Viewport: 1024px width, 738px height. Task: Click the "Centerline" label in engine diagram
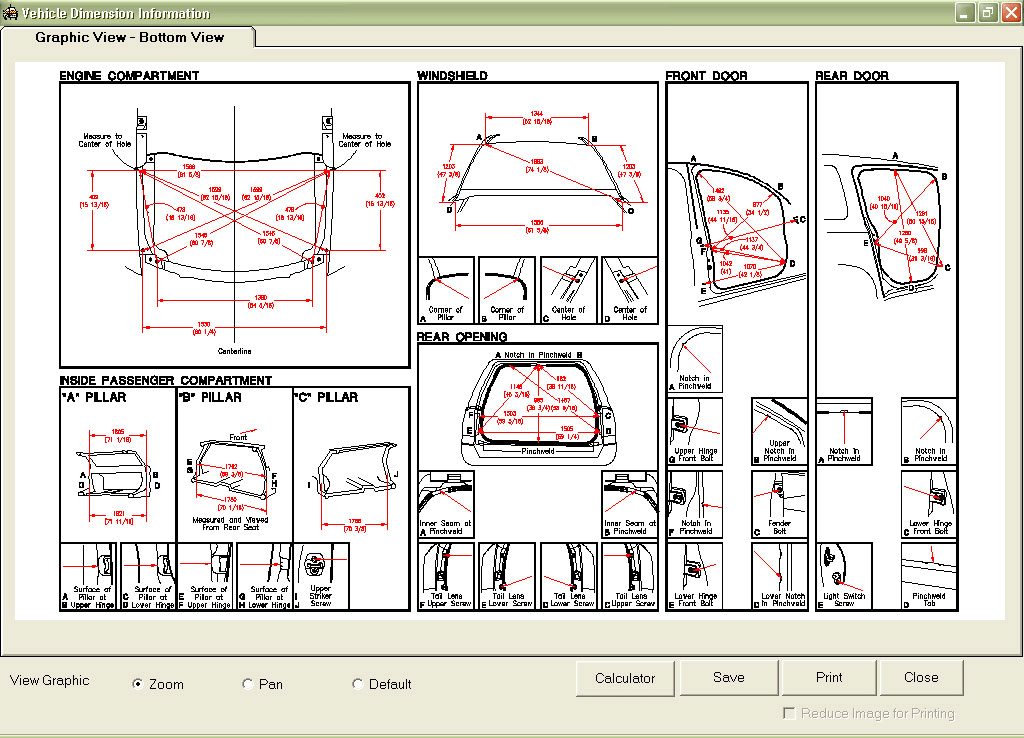click(x=234, y=351)
